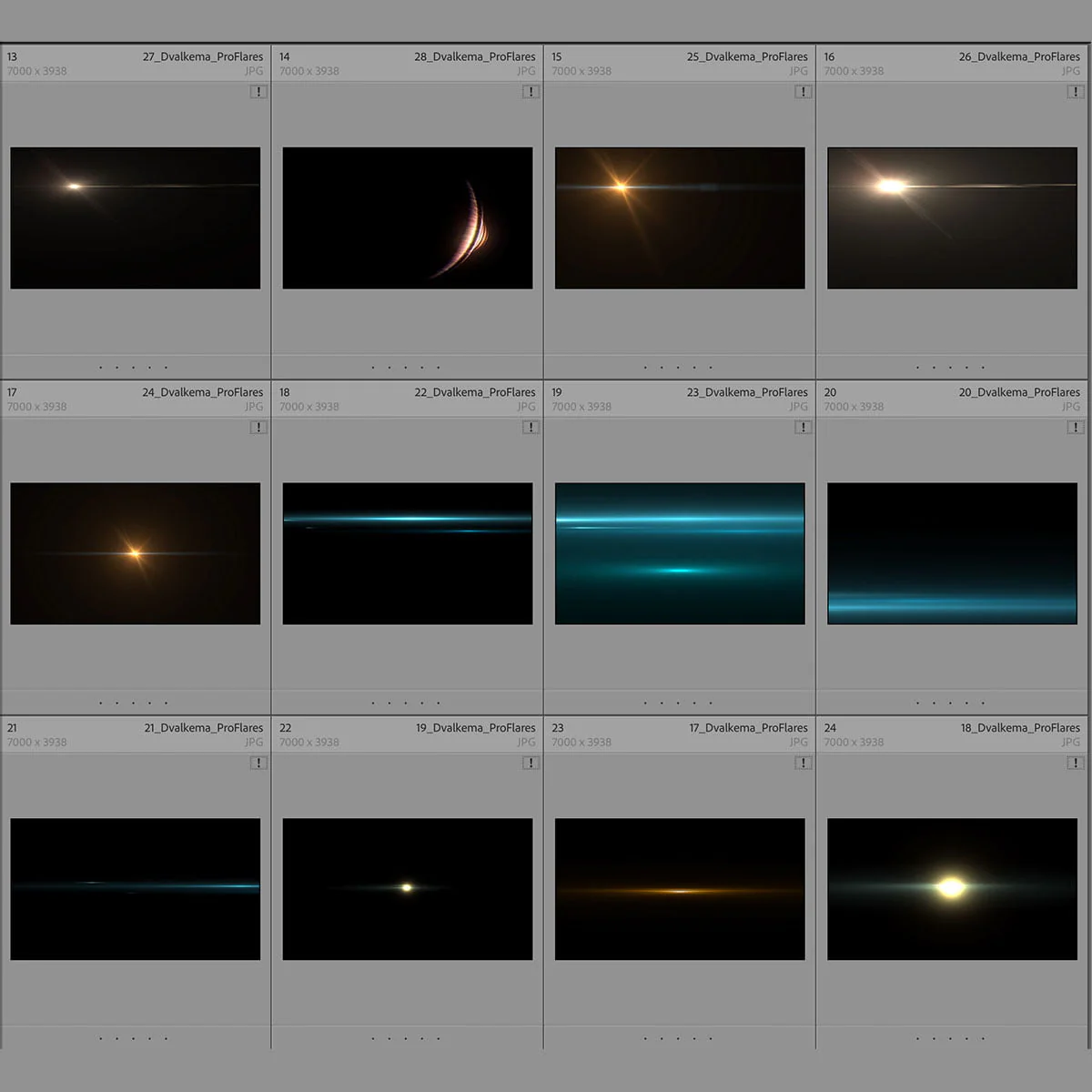Open the 27_Dvalkema_ProFlares thumbnail

coord(136,218)
